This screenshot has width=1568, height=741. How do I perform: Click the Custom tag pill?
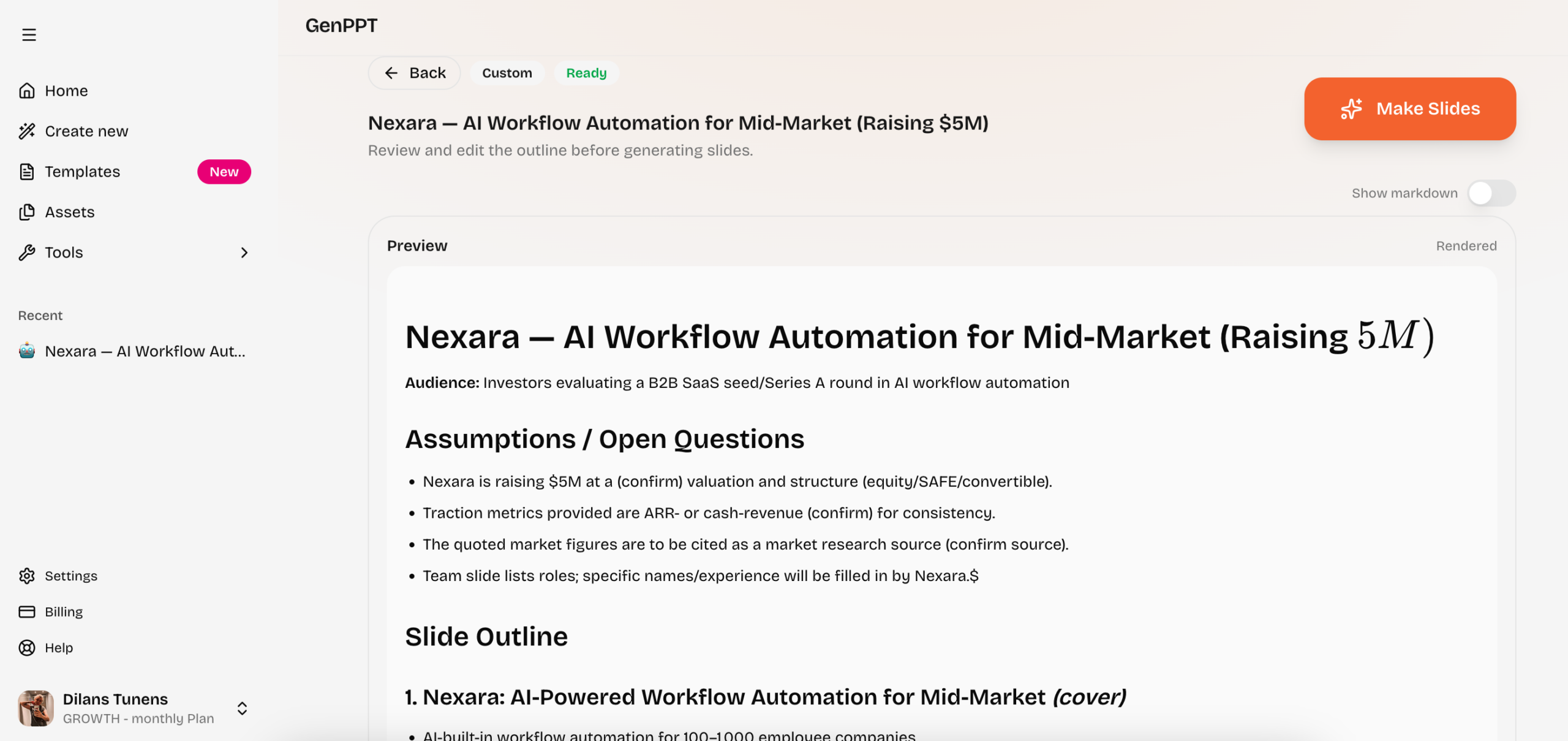[507, 73]
